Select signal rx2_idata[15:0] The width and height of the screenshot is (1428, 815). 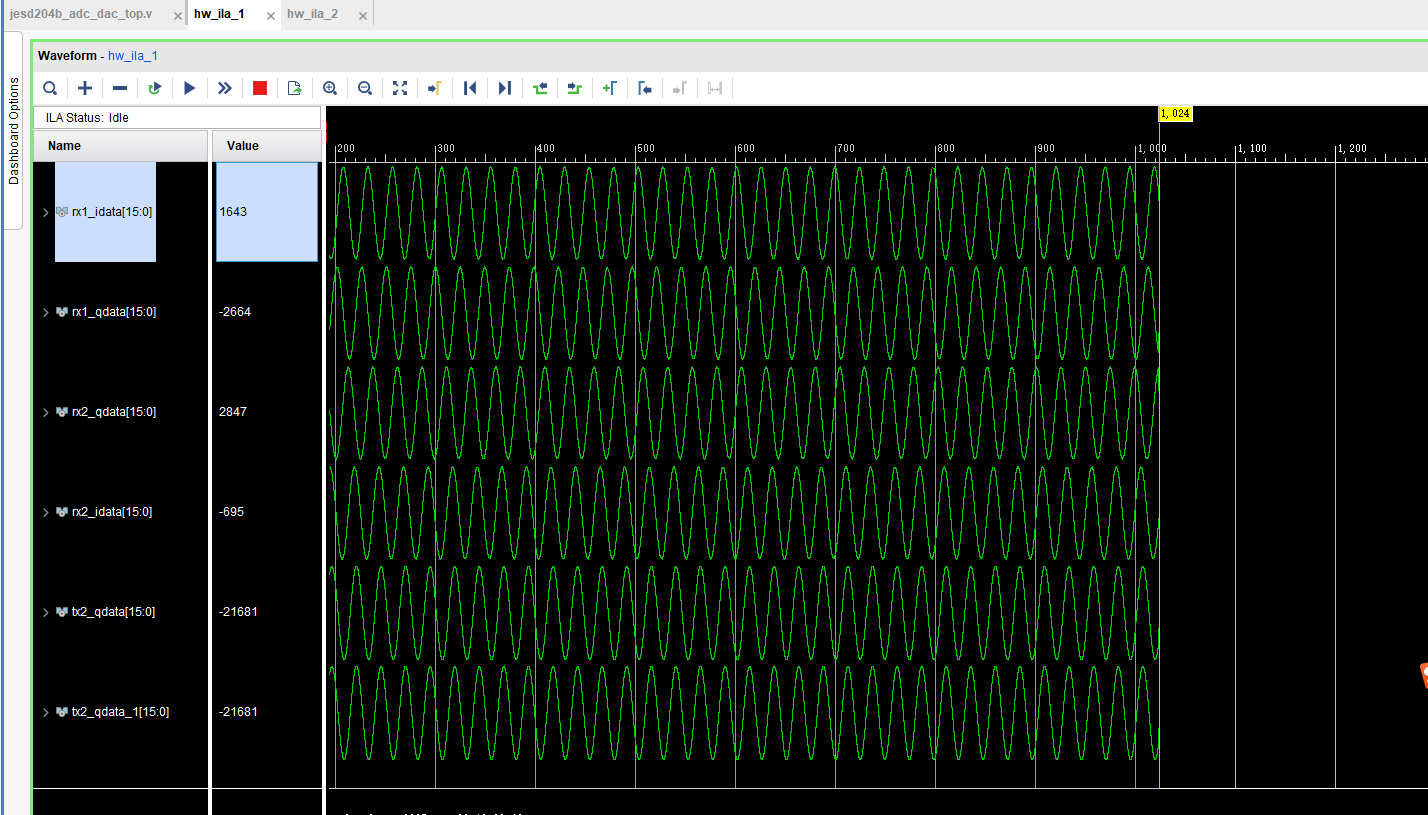[112, 512]
